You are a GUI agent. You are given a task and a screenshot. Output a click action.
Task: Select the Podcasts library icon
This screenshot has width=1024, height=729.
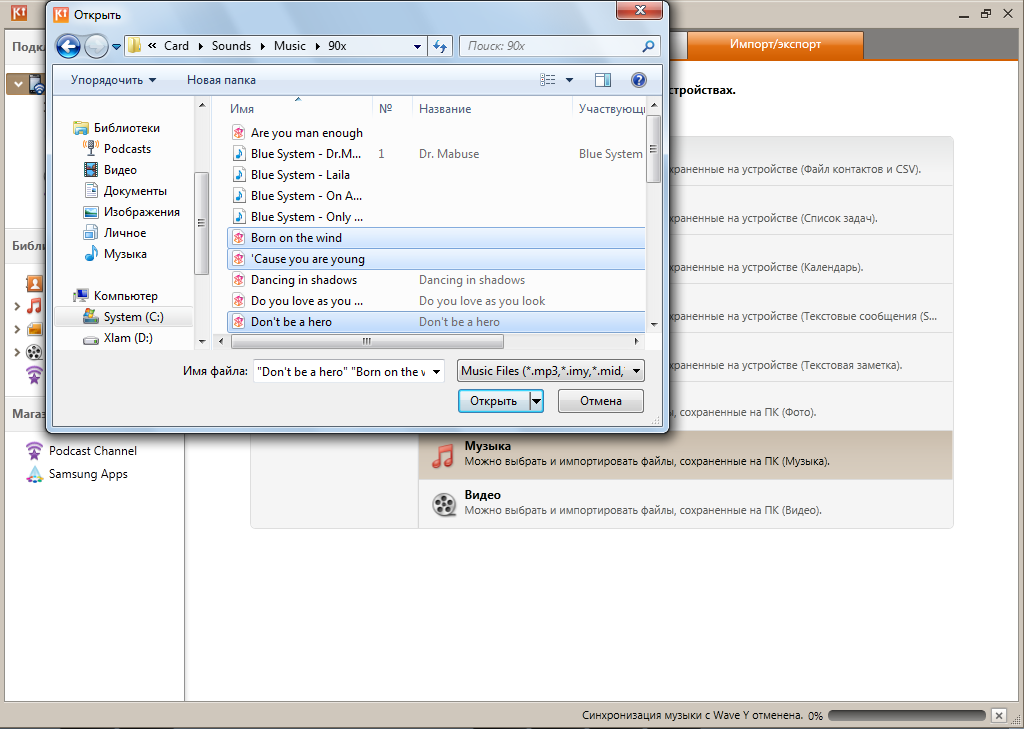pos(91,148)
